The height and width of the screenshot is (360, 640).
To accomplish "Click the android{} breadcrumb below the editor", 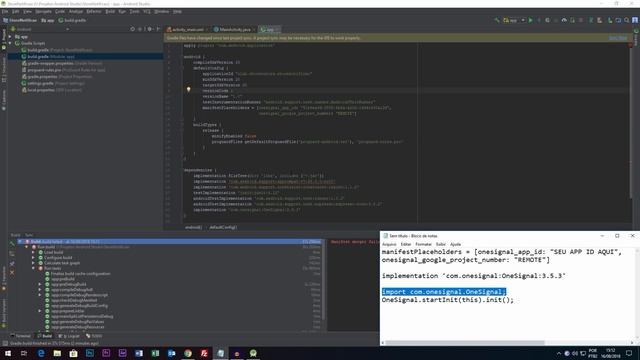I will pyautogui.click(x=193, y=227).
